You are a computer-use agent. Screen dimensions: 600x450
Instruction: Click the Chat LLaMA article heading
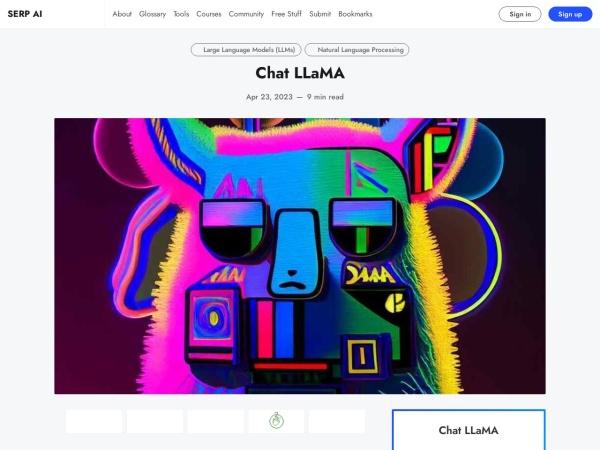(x=300, y=73)
